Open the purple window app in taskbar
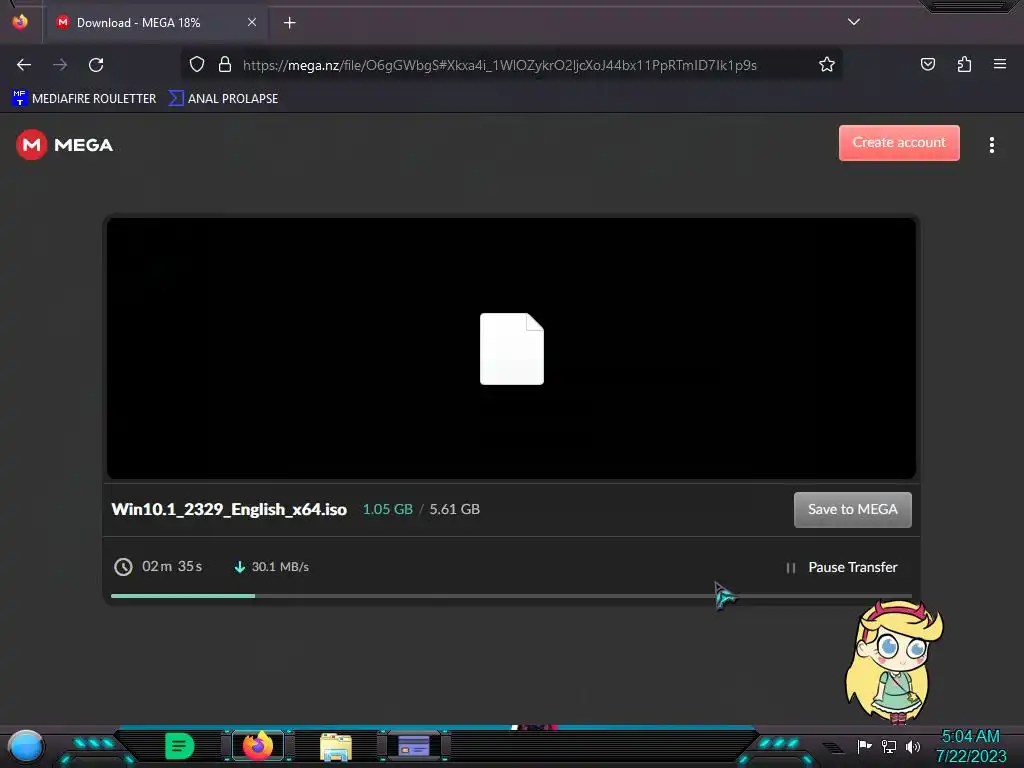 point(413,746)
